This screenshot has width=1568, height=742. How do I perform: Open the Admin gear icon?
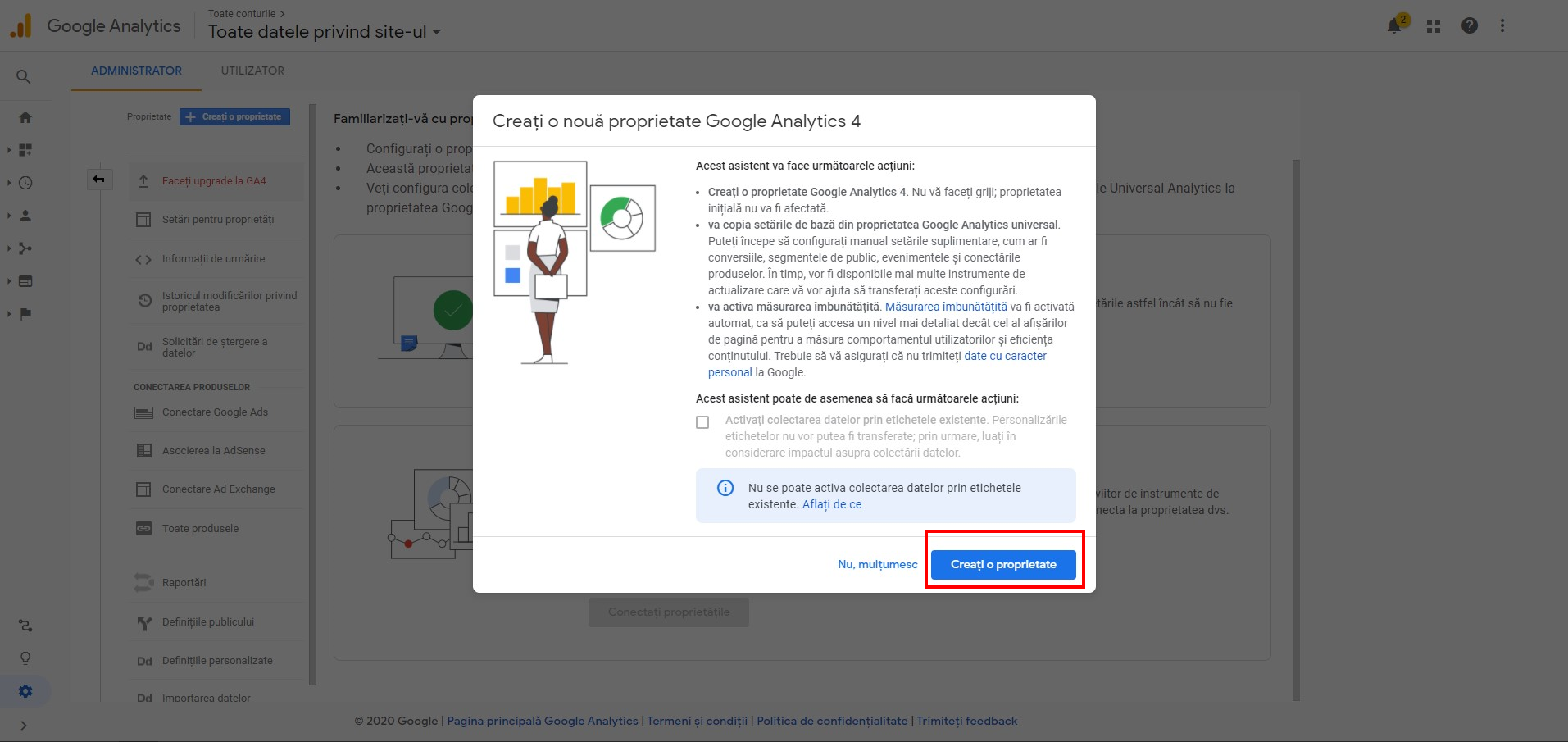click(25, 691)
